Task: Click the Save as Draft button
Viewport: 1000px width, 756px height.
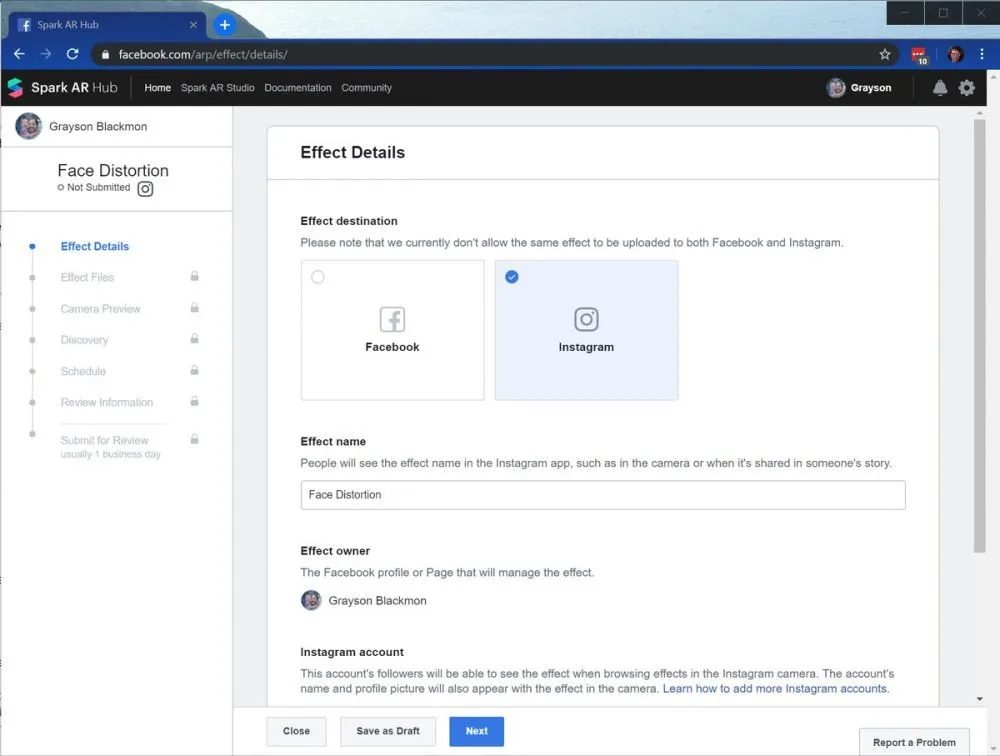Action: [388, 731]
